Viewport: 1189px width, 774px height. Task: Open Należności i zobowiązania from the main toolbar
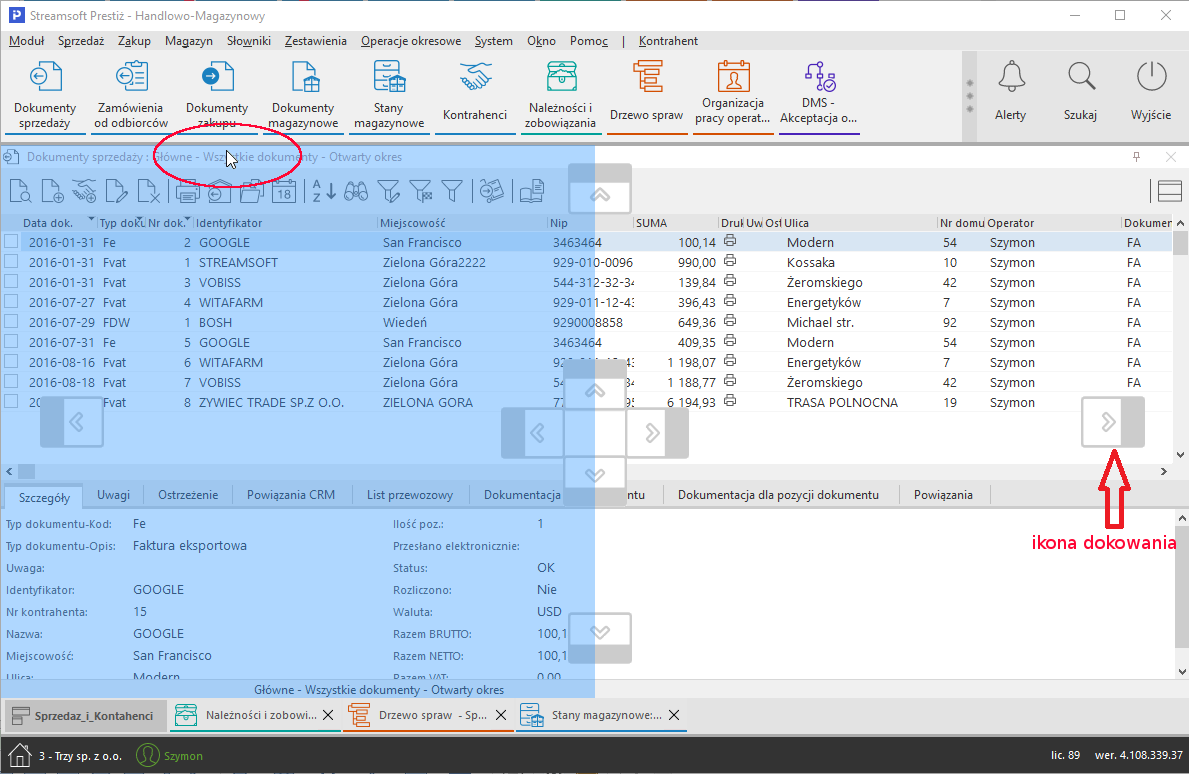pyautogui.click(x=561, y=96)
